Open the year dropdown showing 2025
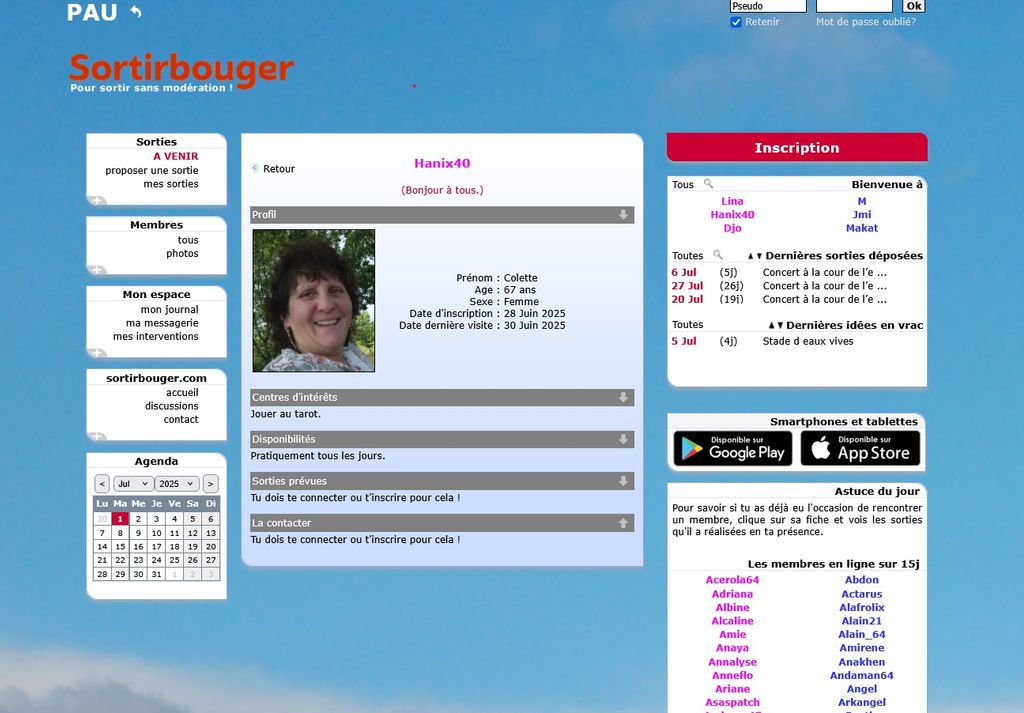Screen dimensions: 1024x713 (x=176, y=484)
